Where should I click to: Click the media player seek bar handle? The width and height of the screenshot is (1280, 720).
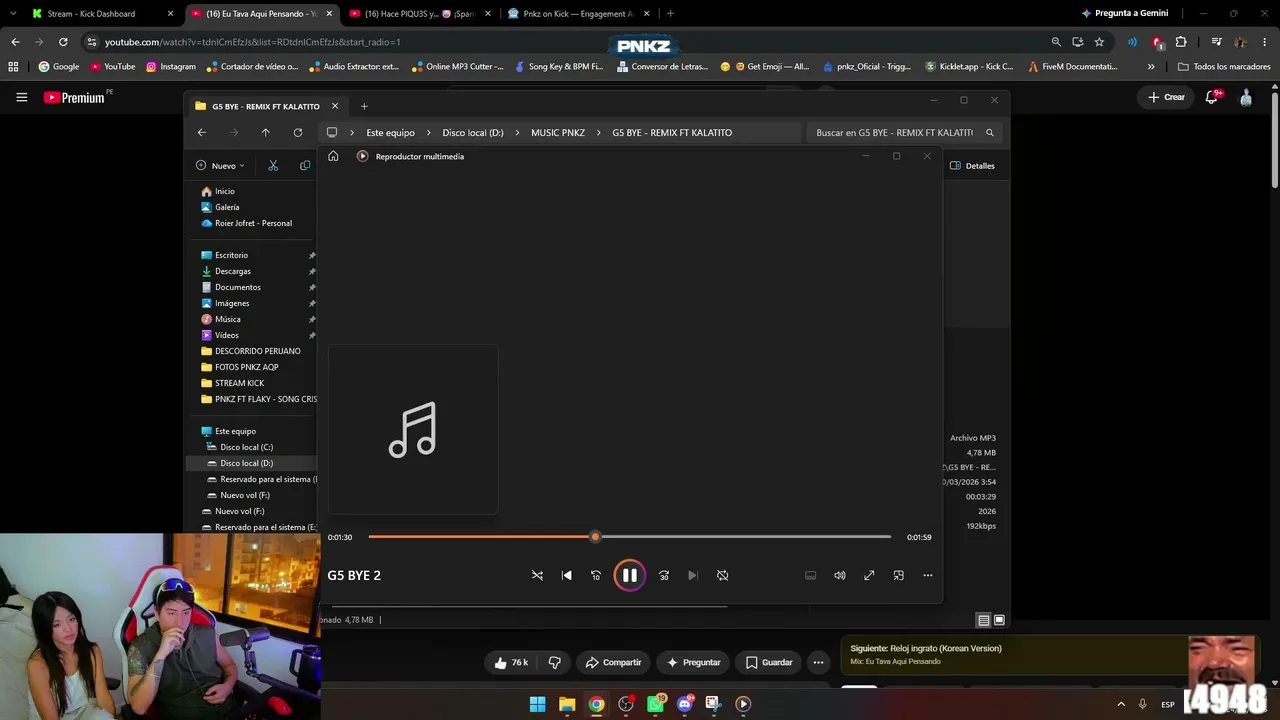click(x=595, y=537)
